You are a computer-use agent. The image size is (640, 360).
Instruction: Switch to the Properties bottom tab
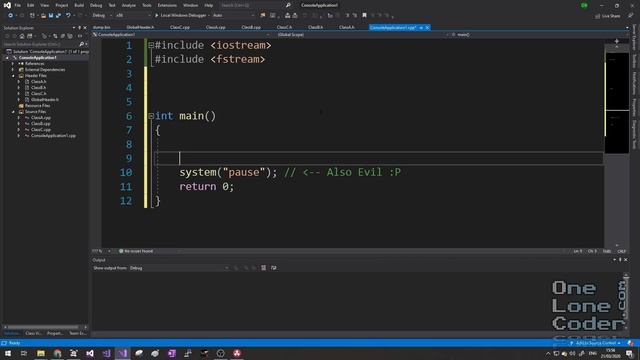(55, 333)
